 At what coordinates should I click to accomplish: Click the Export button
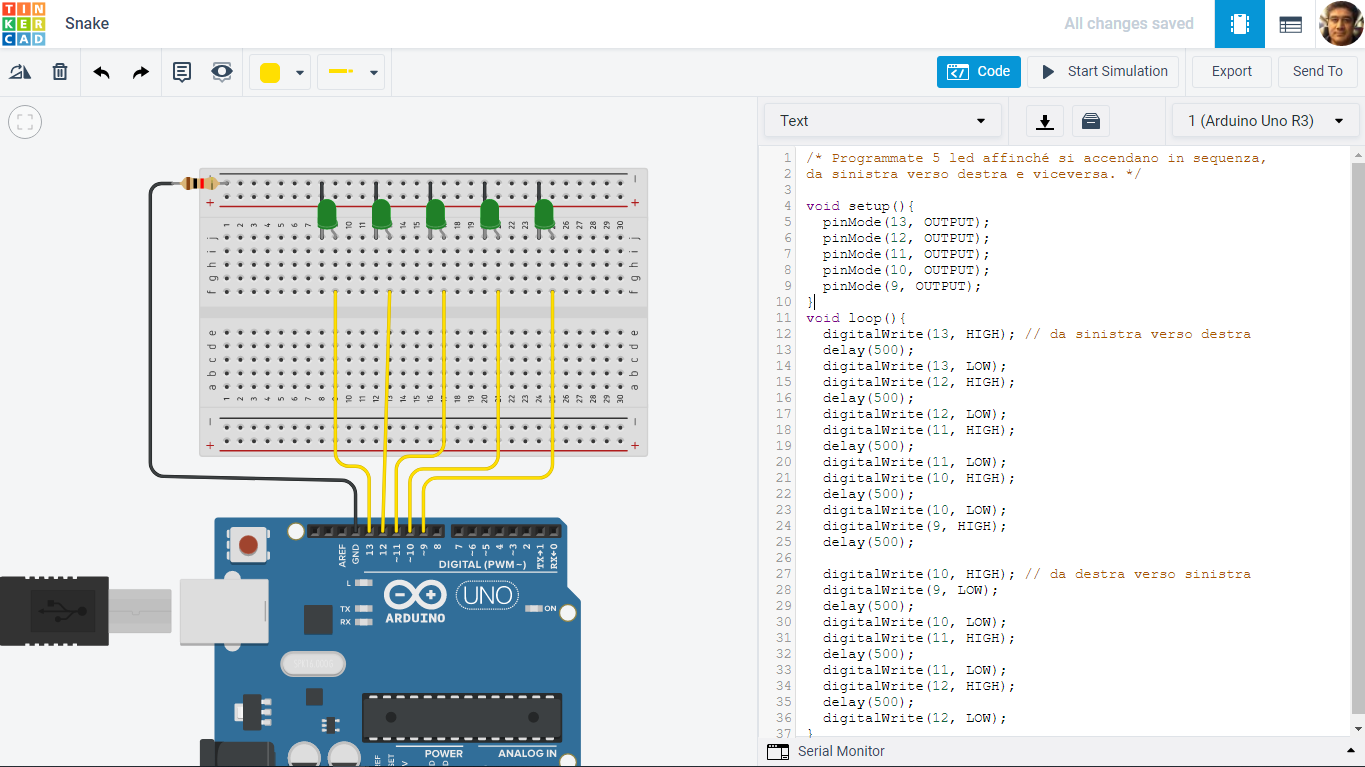(1231, 72)
